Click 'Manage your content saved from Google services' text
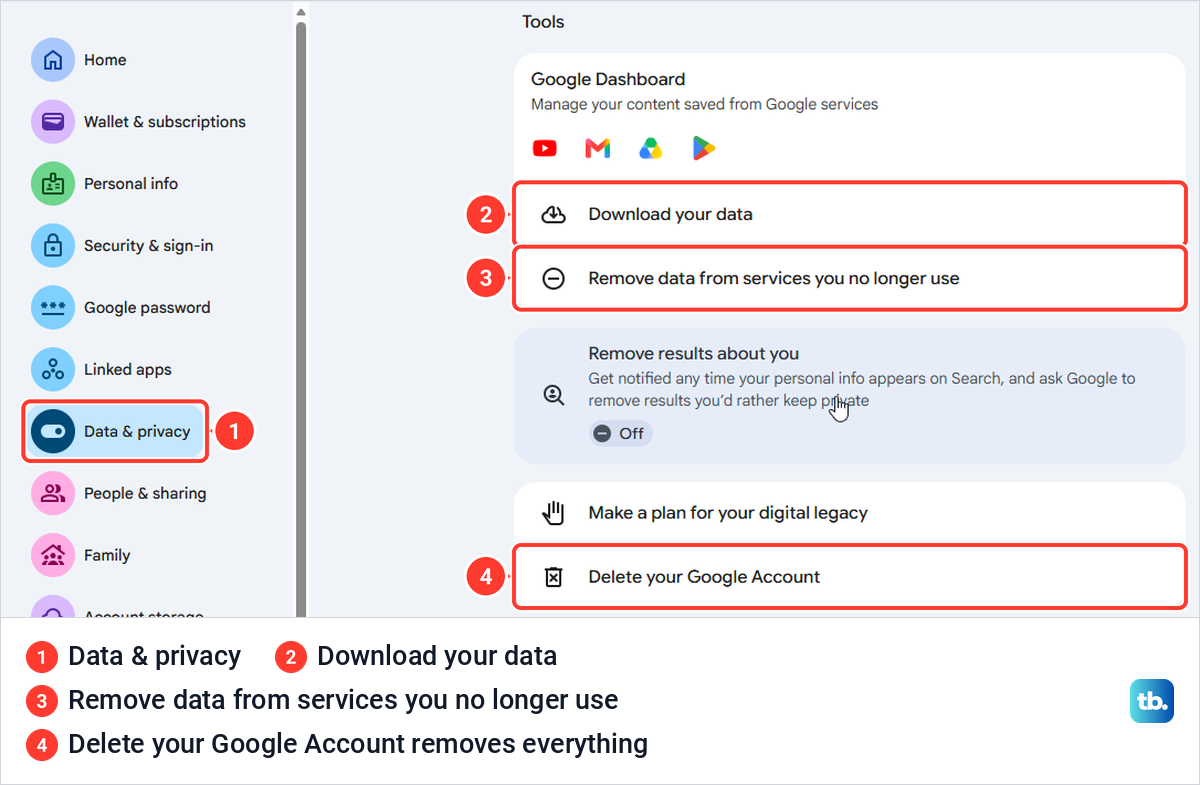The height and width of the screenshot is (785, 1200). (704, 104)
